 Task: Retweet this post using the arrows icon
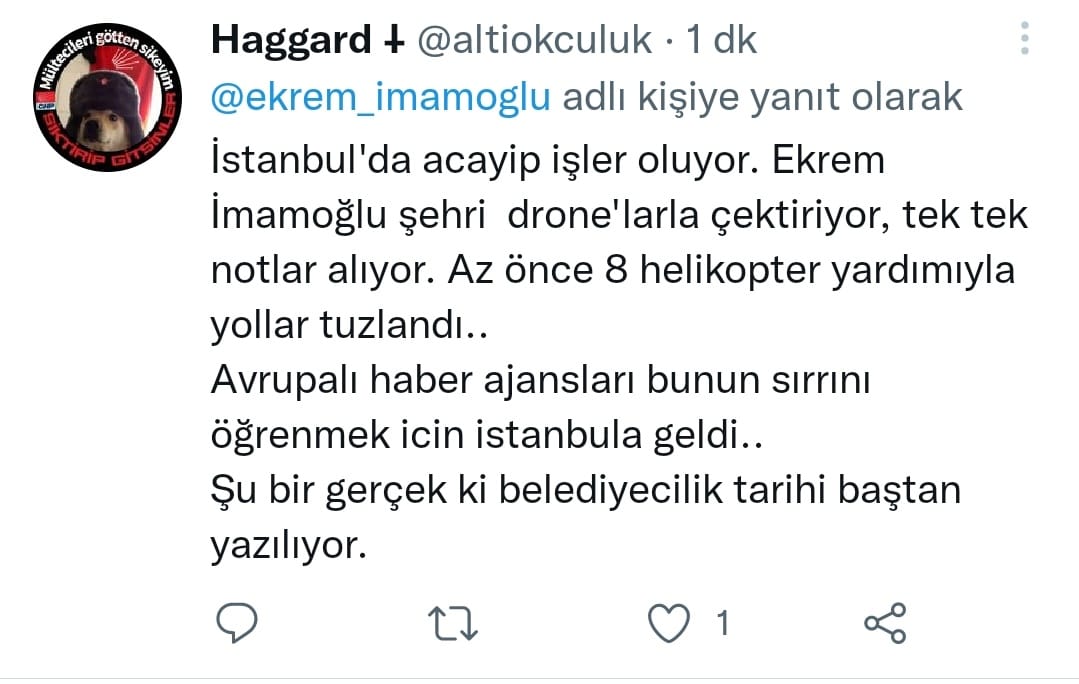point(453,623)
